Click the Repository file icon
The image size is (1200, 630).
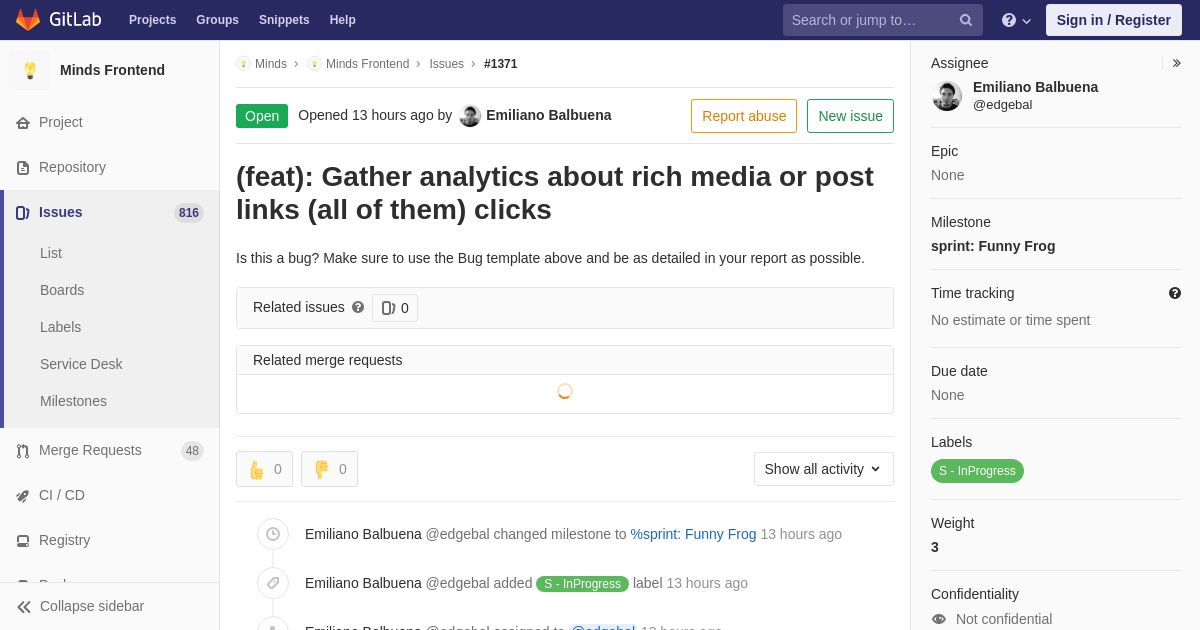(23, 168)
